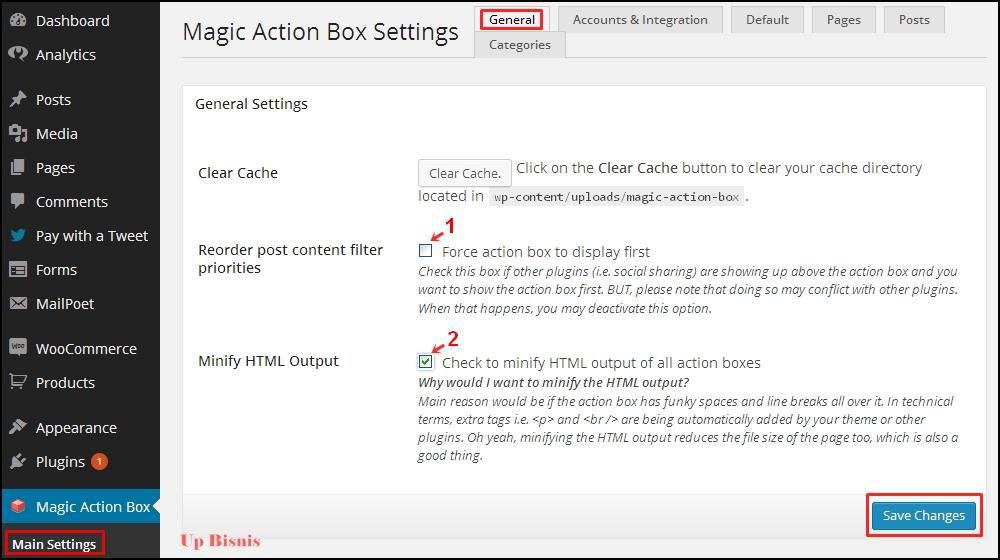Click the 'Force action box to display first' label
Viewport: 1000px width, 560px height.
(546, 252)
